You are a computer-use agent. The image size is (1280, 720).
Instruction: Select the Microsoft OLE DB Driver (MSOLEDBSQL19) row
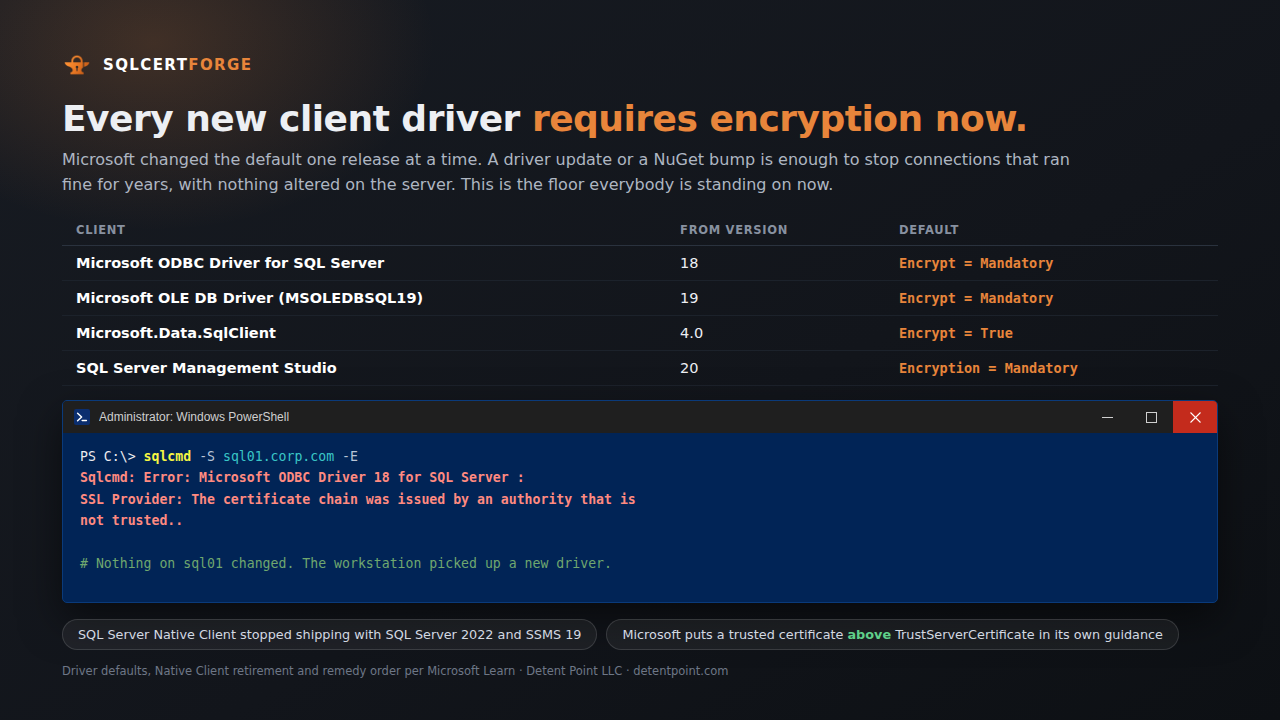pyautogui.click(x=640, y=298)
